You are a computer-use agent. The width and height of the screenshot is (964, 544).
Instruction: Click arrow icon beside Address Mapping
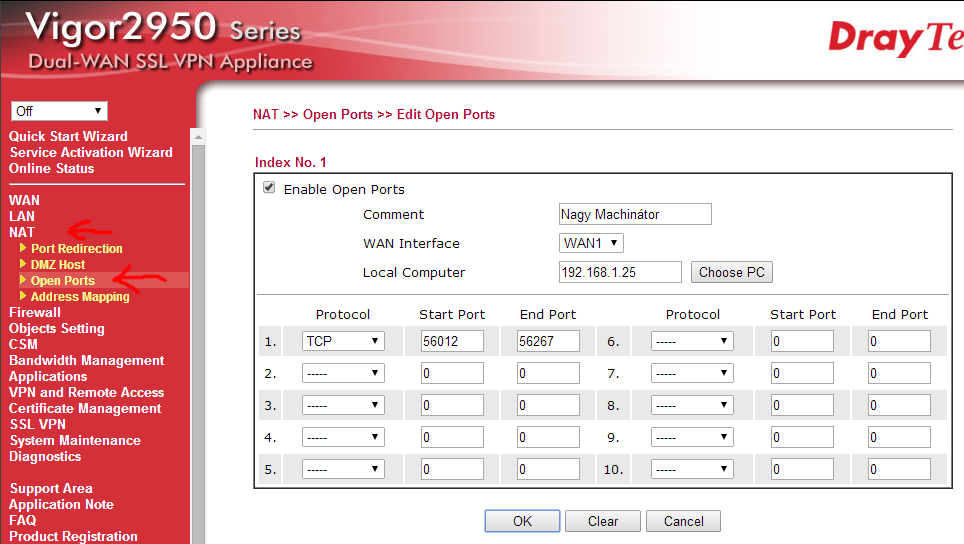[23, 296]
